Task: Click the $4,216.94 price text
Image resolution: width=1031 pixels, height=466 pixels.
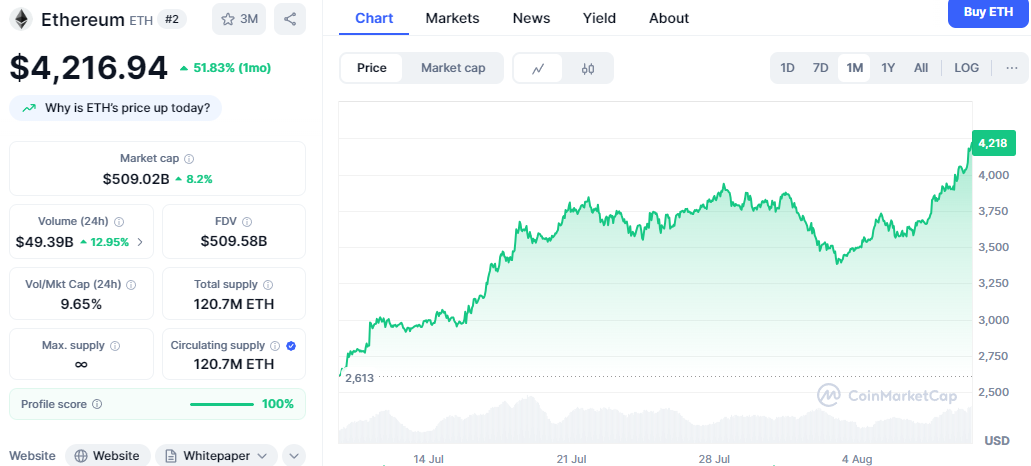Action: (x=89, y=68)
